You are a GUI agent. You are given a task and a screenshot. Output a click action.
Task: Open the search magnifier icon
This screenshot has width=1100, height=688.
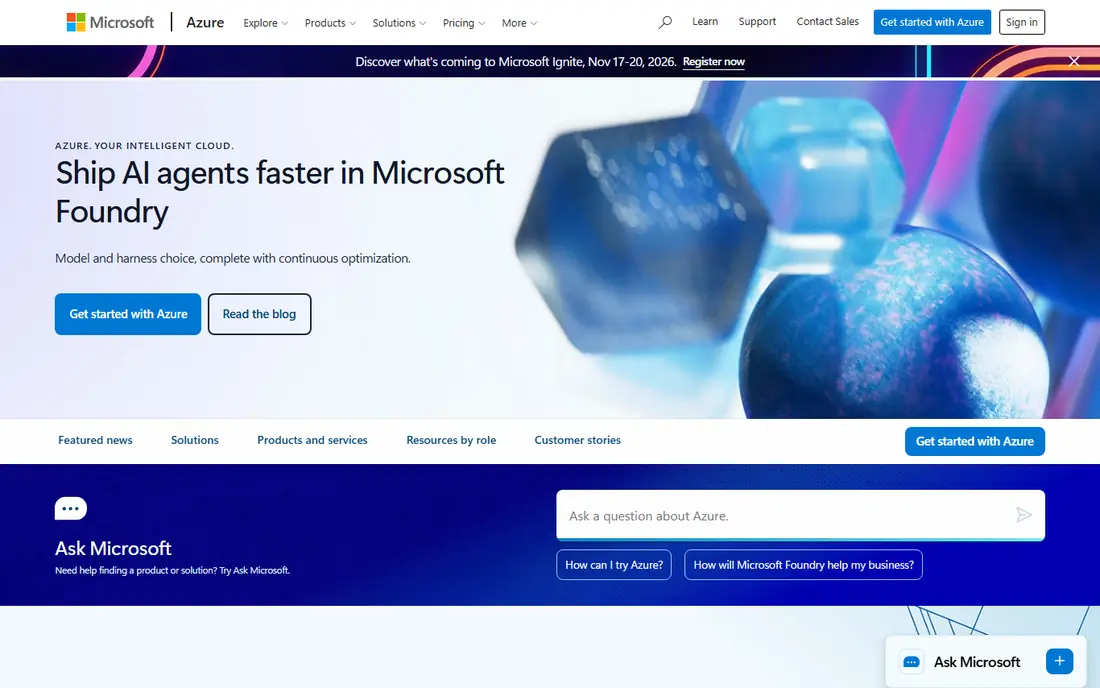point(665,22)
